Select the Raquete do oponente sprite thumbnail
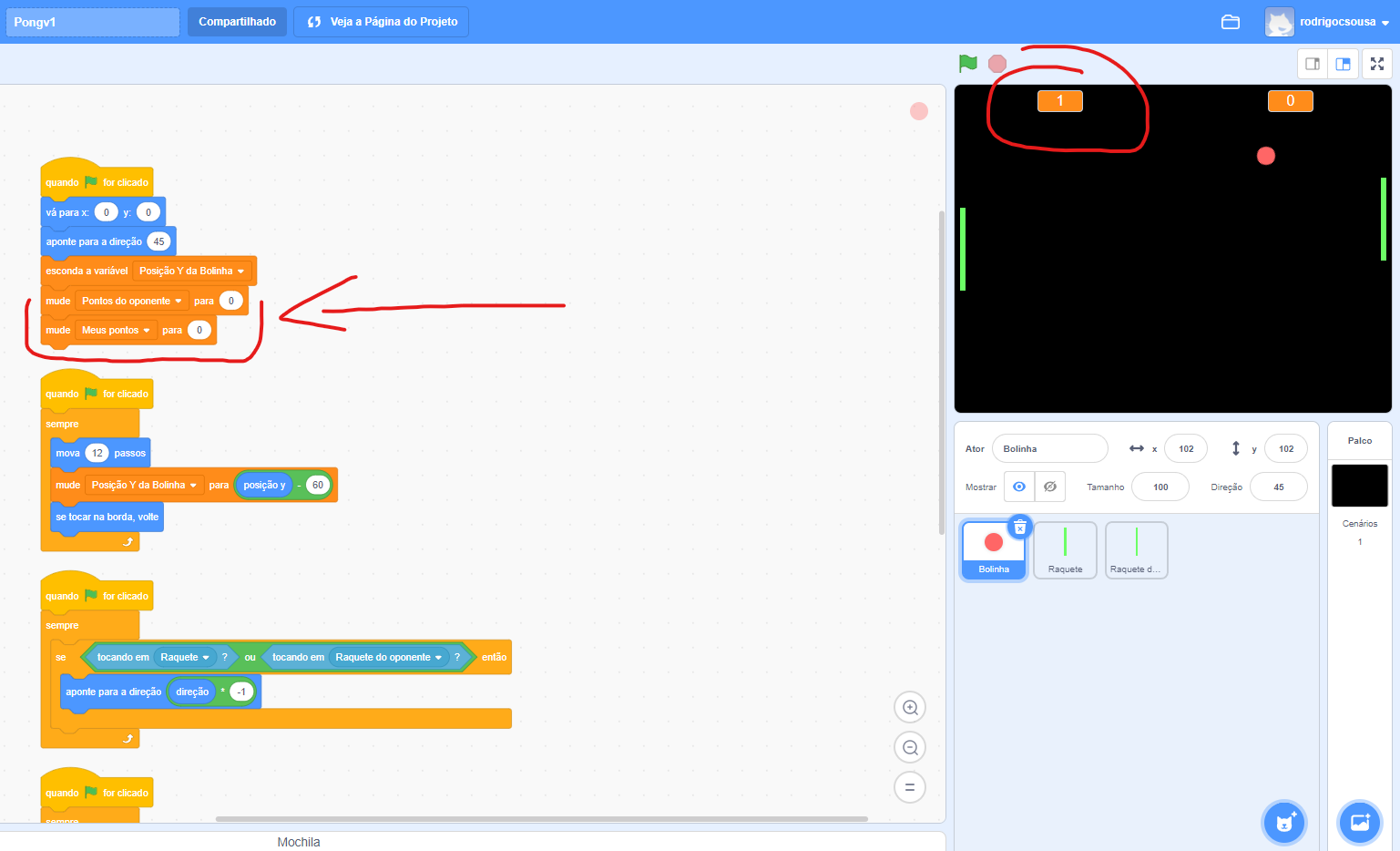The height and width of the screenshot is (851, 1400). [x=1136, y=549]
